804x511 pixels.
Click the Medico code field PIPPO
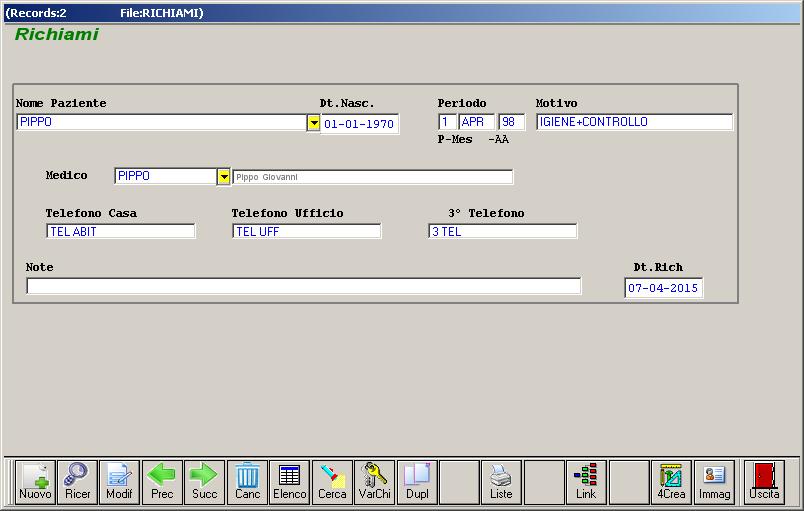tap(166, 176)
